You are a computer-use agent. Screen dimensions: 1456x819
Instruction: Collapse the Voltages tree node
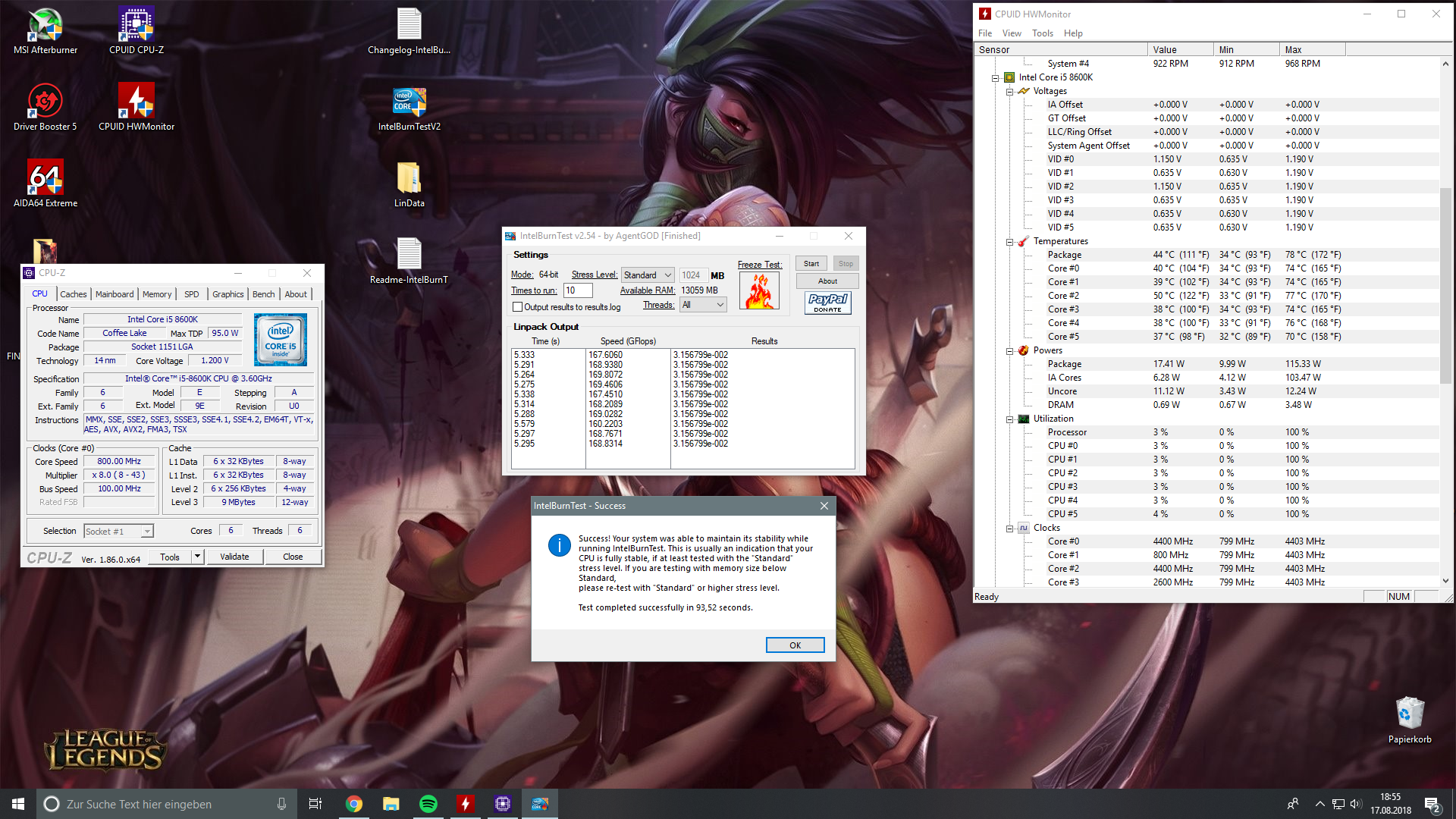point(1009,92)
